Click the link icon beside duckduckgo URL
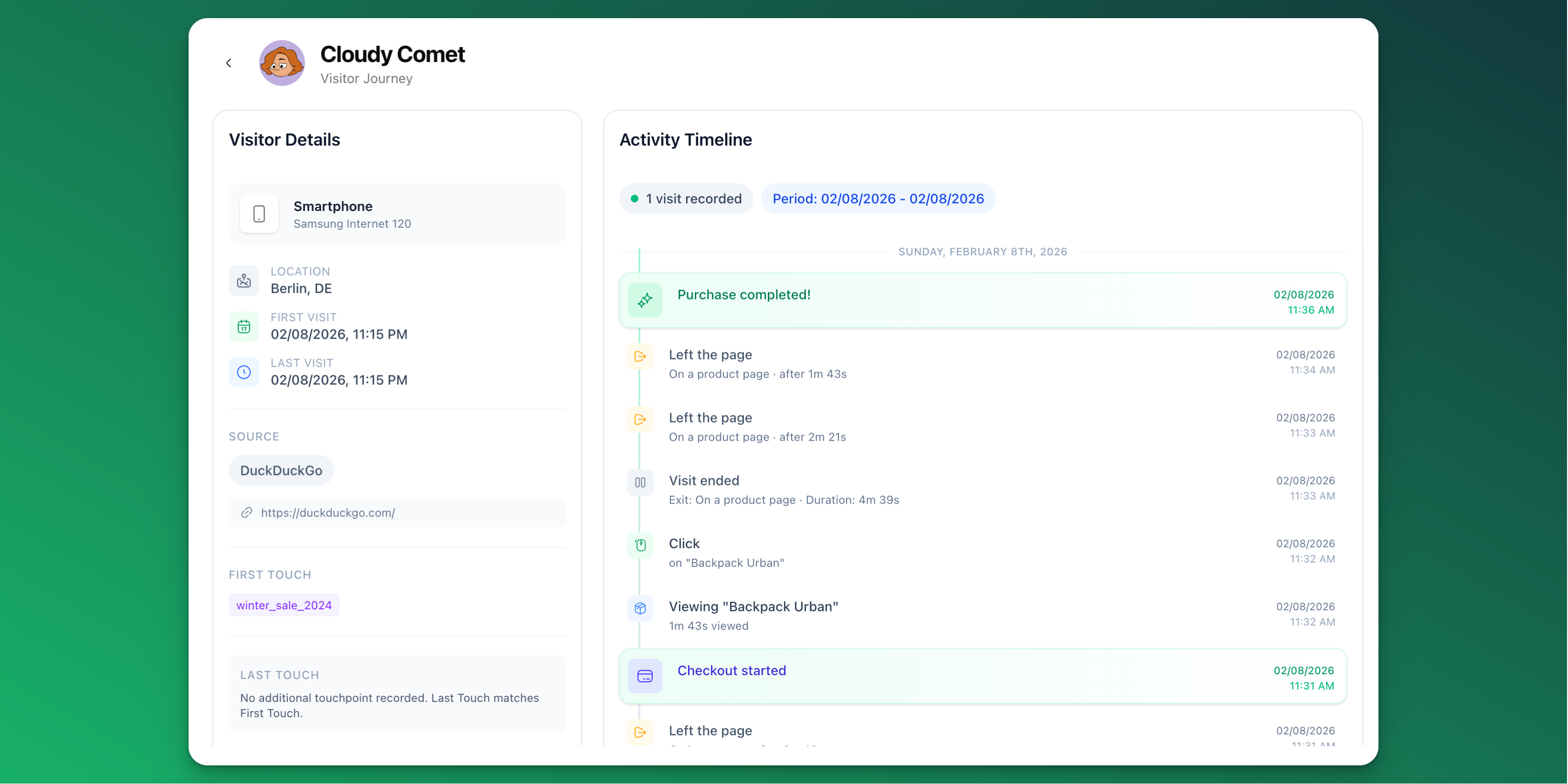Viewport: 1568px width, 784px height. 246,512
